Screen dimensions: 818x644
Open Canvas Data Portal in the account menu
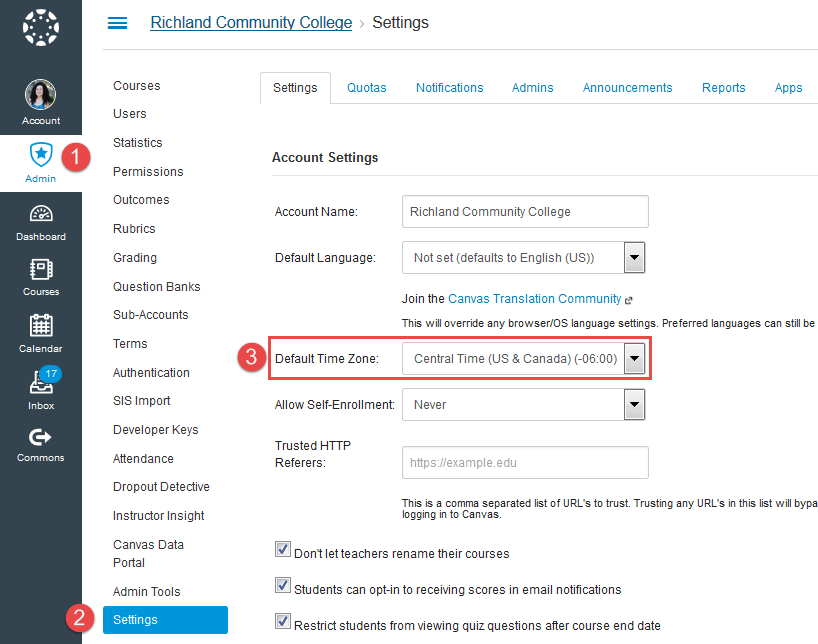click(x=149, y=554)
